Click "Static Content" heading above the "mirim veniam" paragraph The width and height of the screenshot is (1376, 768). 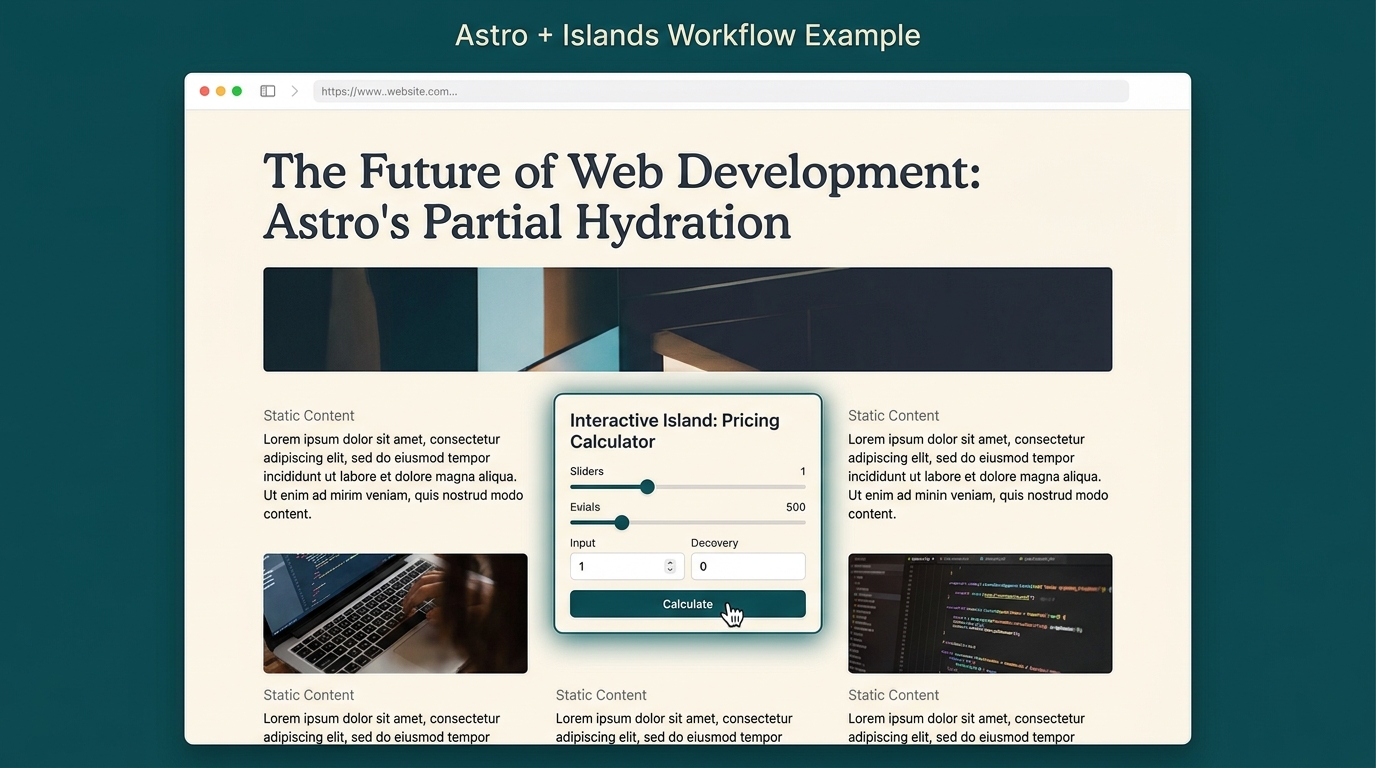point(309,416)
